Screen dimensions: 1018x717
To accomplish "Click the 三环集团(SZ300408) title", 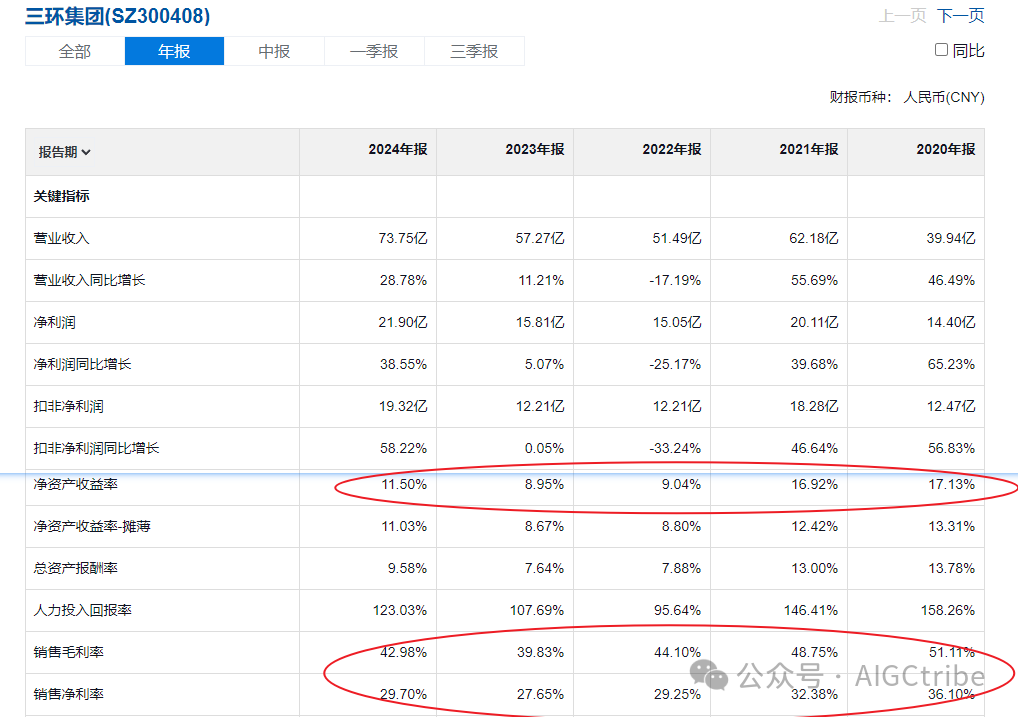I will (118, 16).
